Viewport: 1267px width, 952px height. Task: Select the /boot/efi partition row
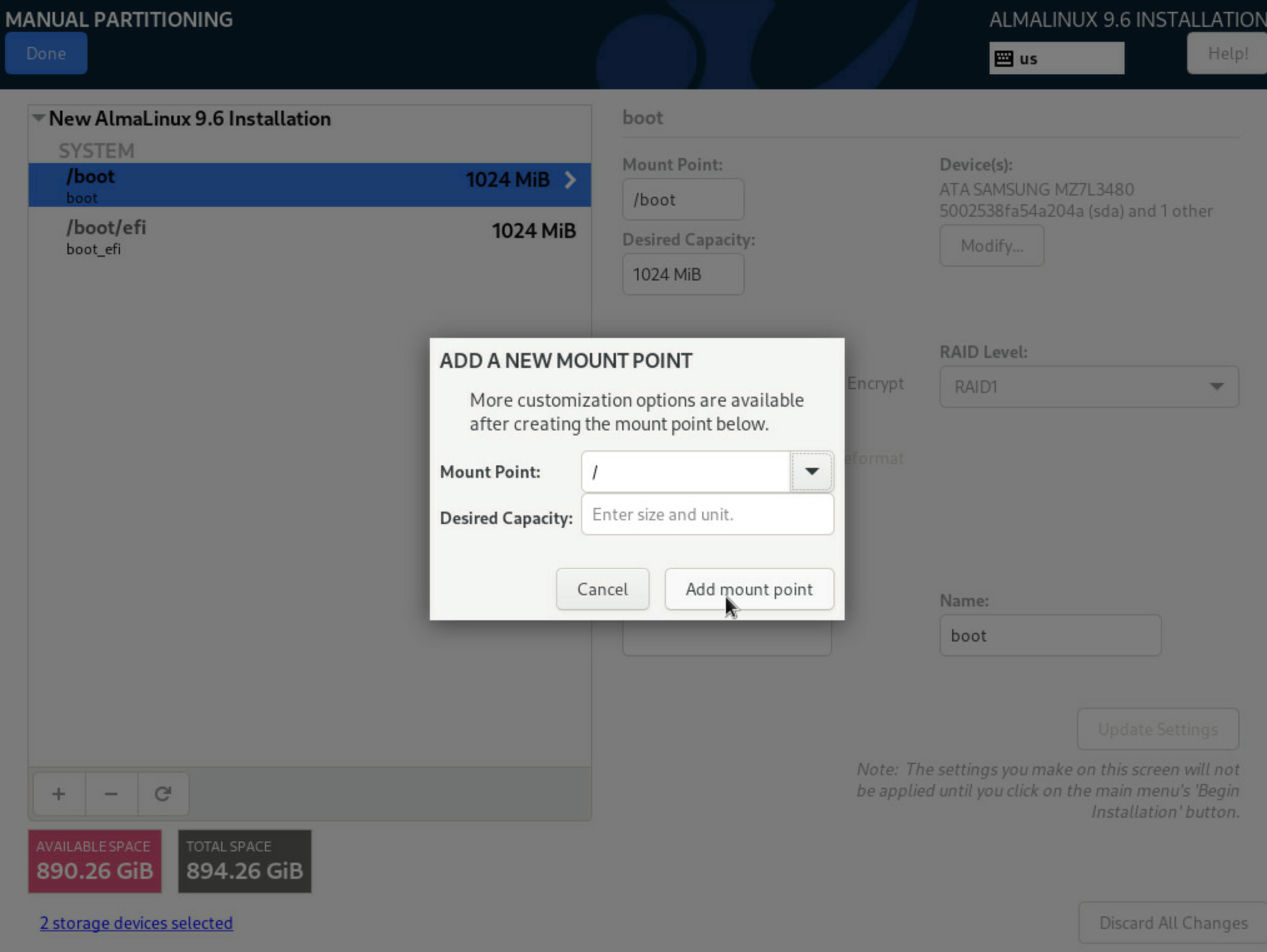tap(309, 236)
